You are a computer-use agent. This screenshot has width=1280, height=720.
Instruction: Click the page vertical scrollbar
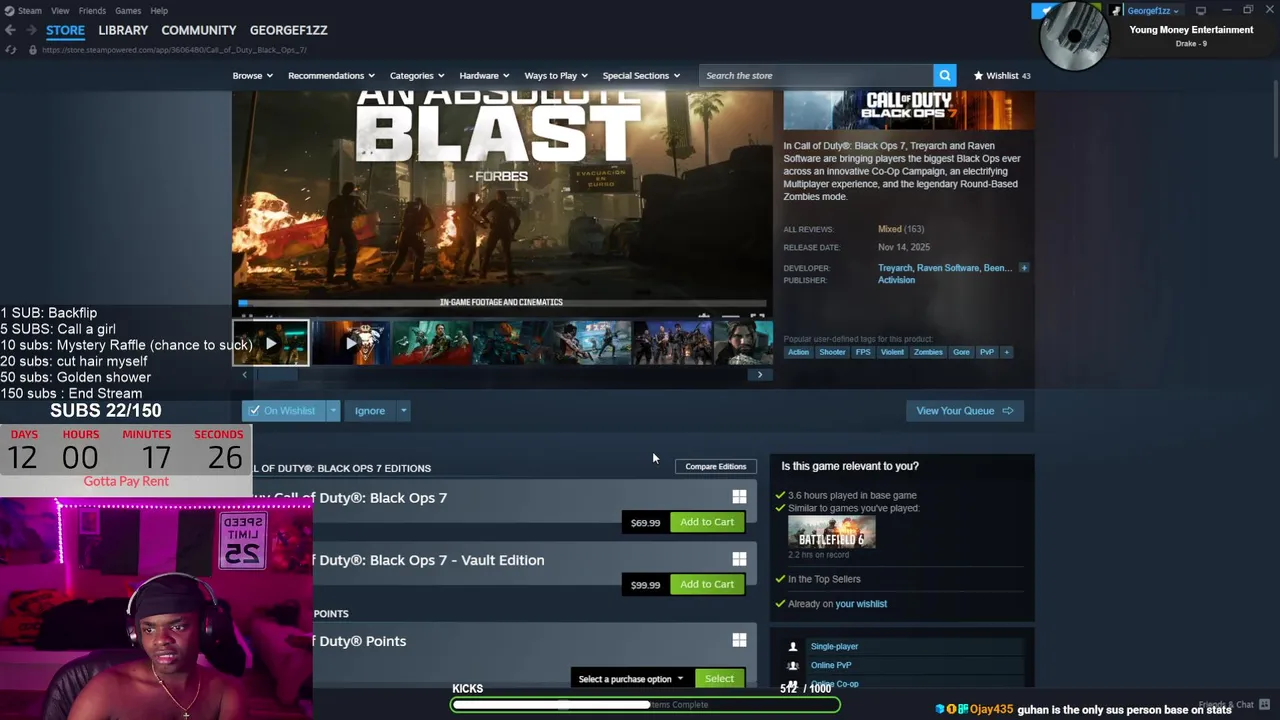pyautogui.click(x=1275, y=120)
